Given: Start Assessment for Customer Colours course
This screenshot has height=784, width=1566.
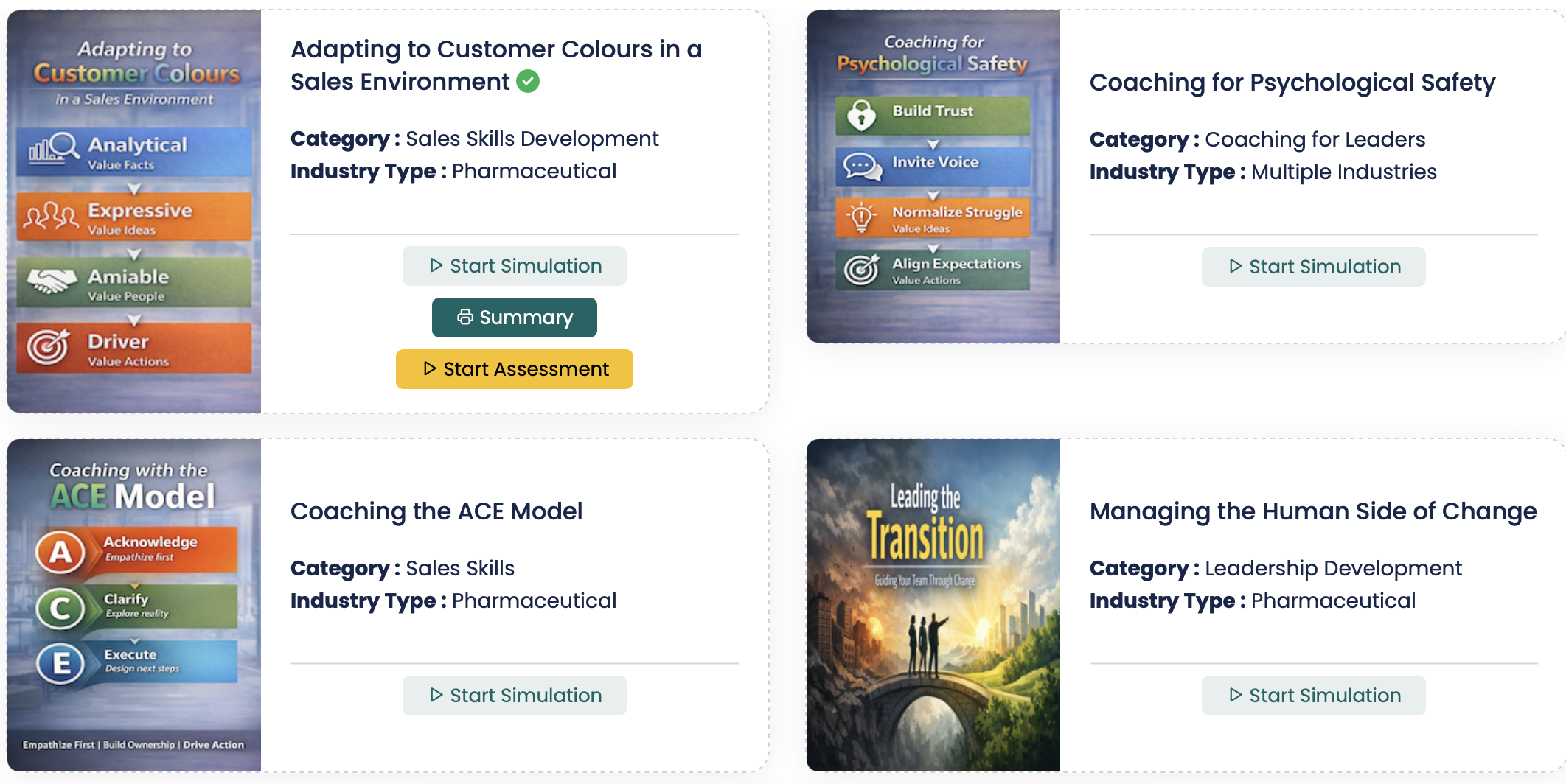Looking at the screenshot, I should pos(515,369).
